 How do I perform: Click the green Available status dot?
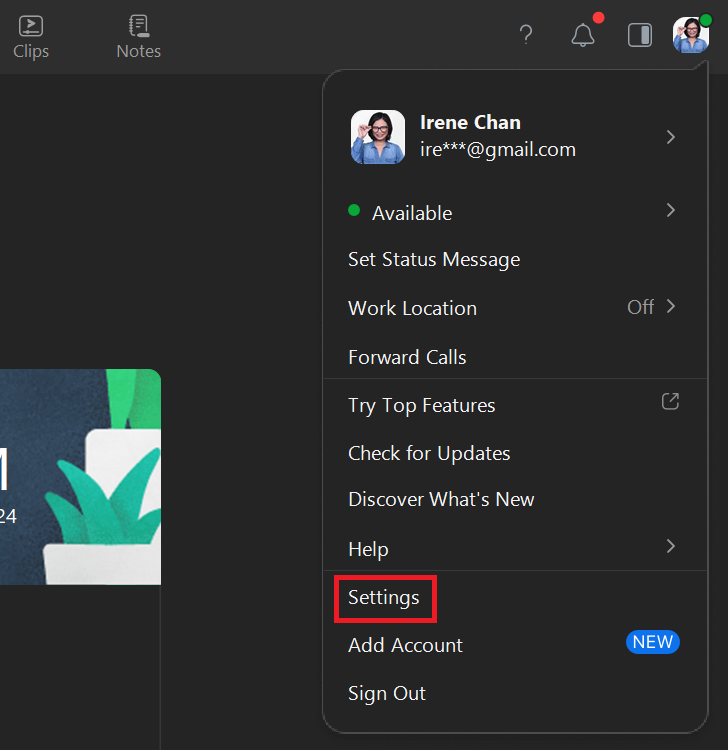coord(354,210)
